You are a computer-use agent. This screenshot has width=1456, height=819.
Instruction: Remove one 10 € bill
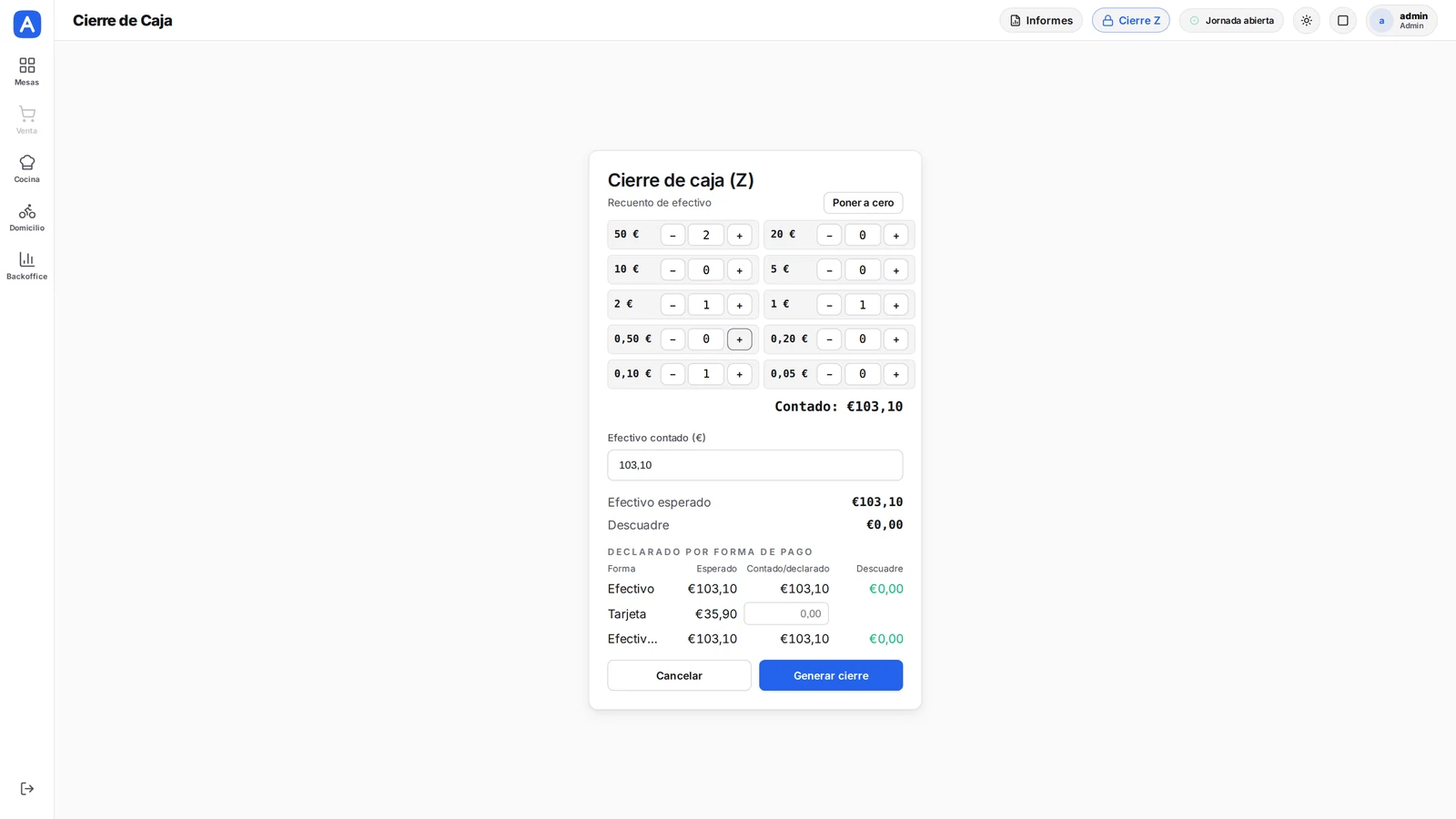pyautogui.click(x=672, y=270)
